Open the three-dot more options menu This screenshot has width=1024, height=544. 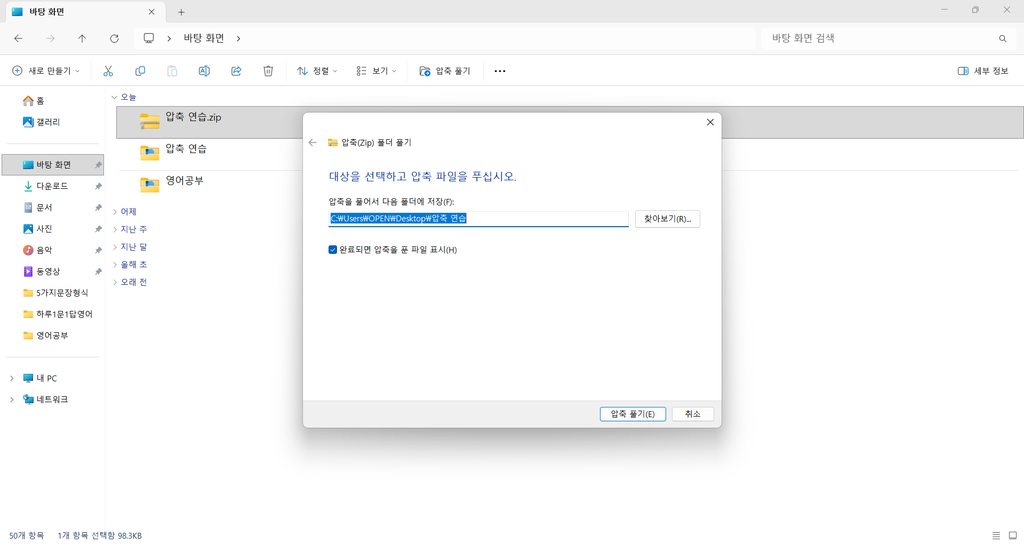tap(500, 71)
